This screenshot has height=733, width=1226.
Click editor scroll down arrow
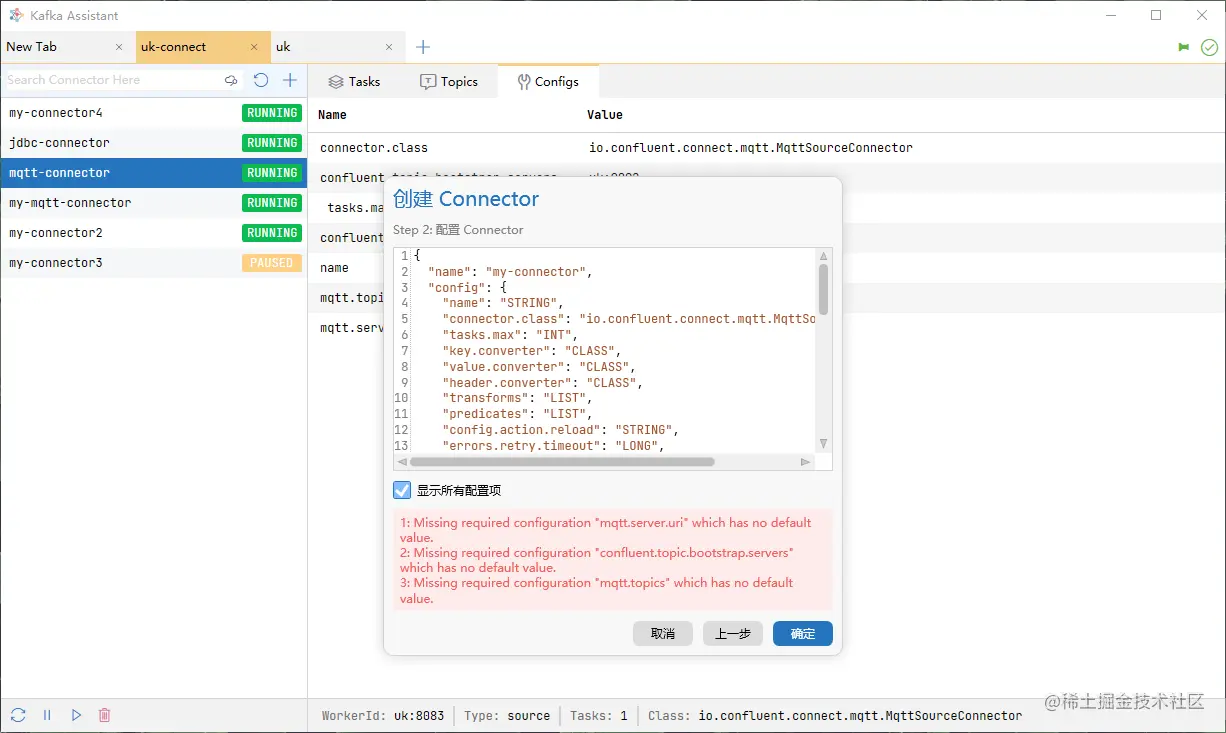point(823,443)
